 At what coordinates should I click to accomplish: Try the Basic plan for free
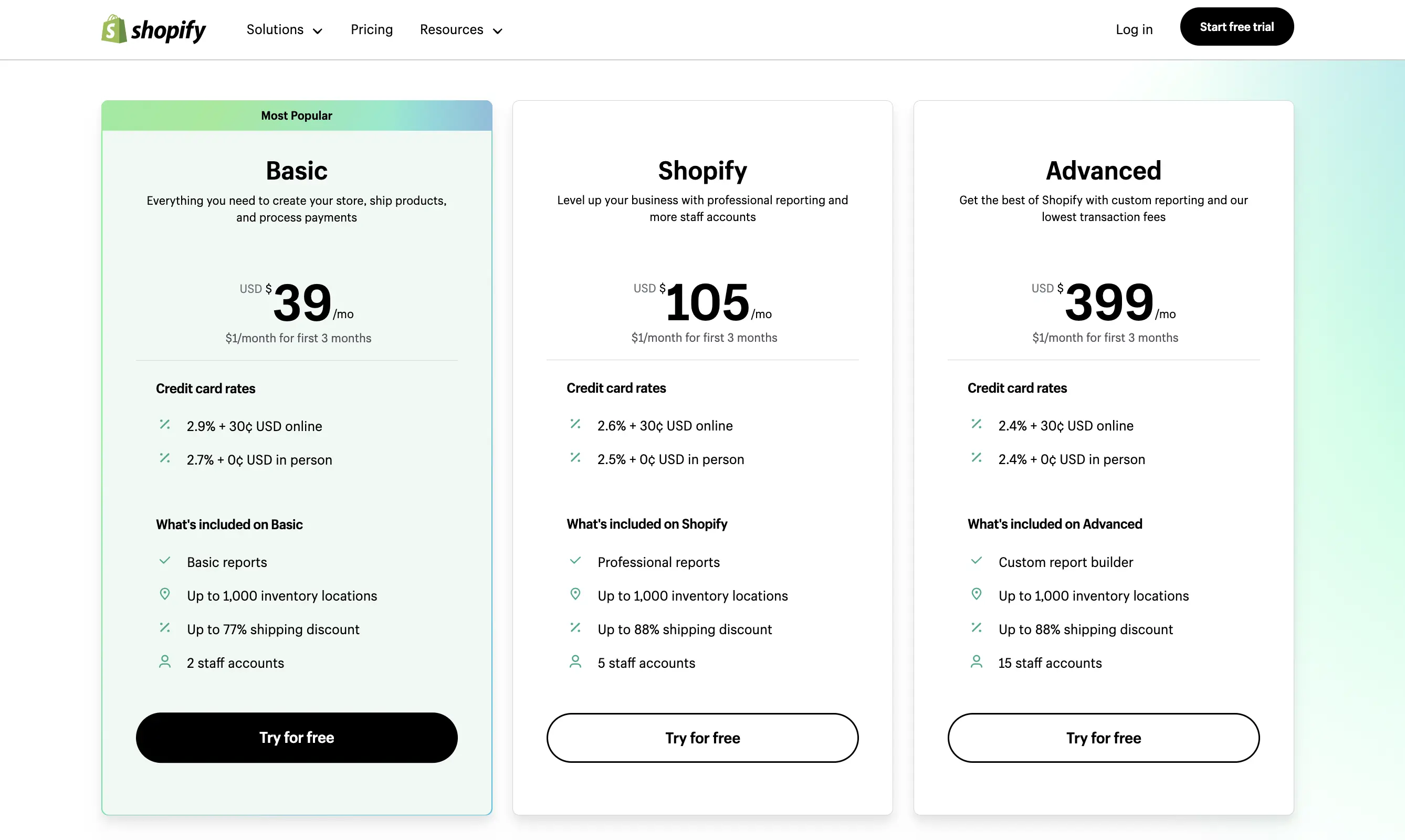pos(296,737)
